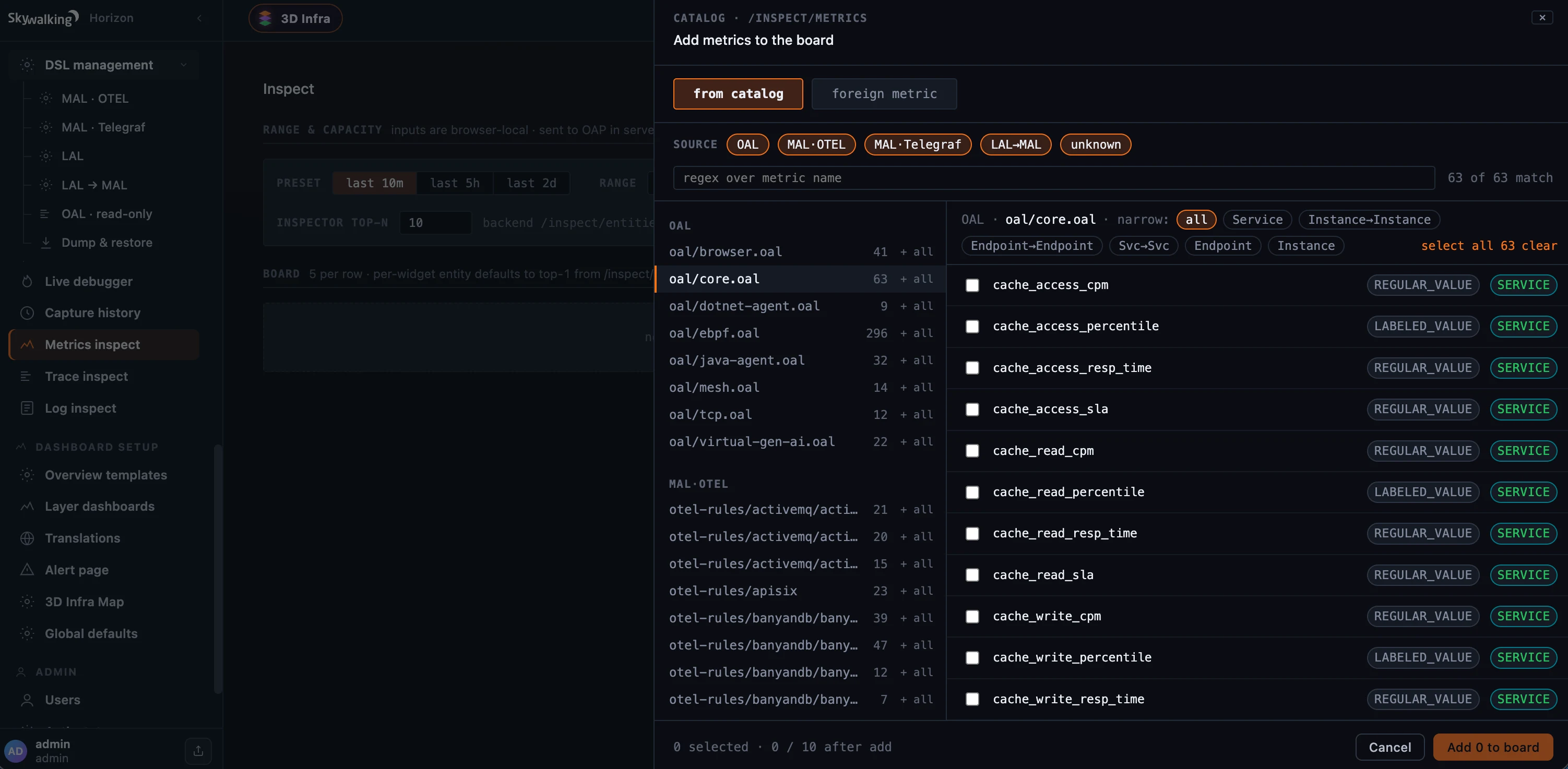
Task: Narrow metrics to Instance scope
Action: (1305, 245)
